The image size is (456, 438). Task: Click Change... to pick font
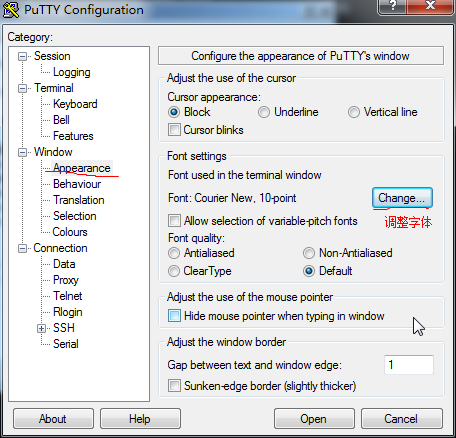coord(402,198)
